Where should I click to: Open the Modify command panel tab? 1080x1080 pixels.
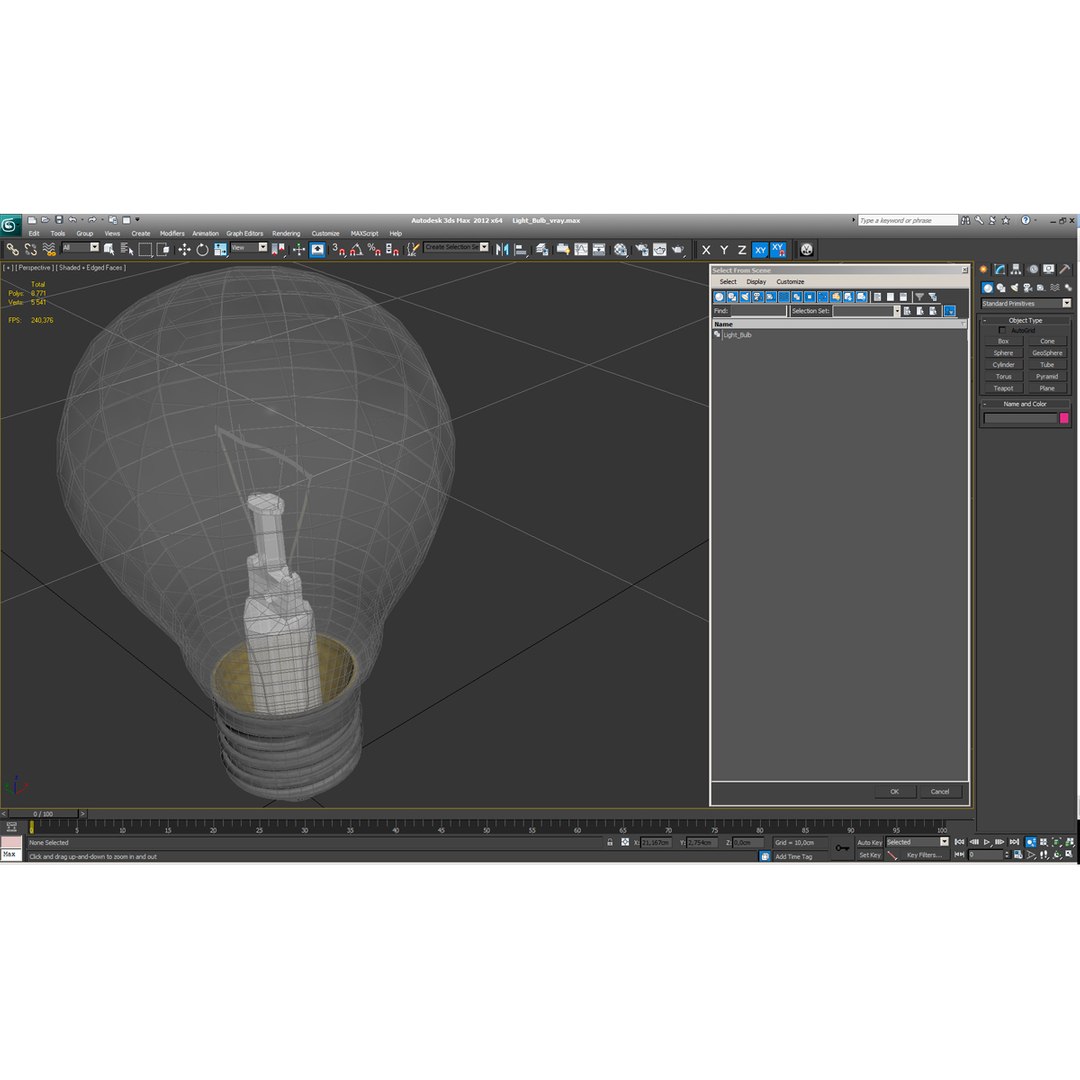click(x=1000, y=269)
